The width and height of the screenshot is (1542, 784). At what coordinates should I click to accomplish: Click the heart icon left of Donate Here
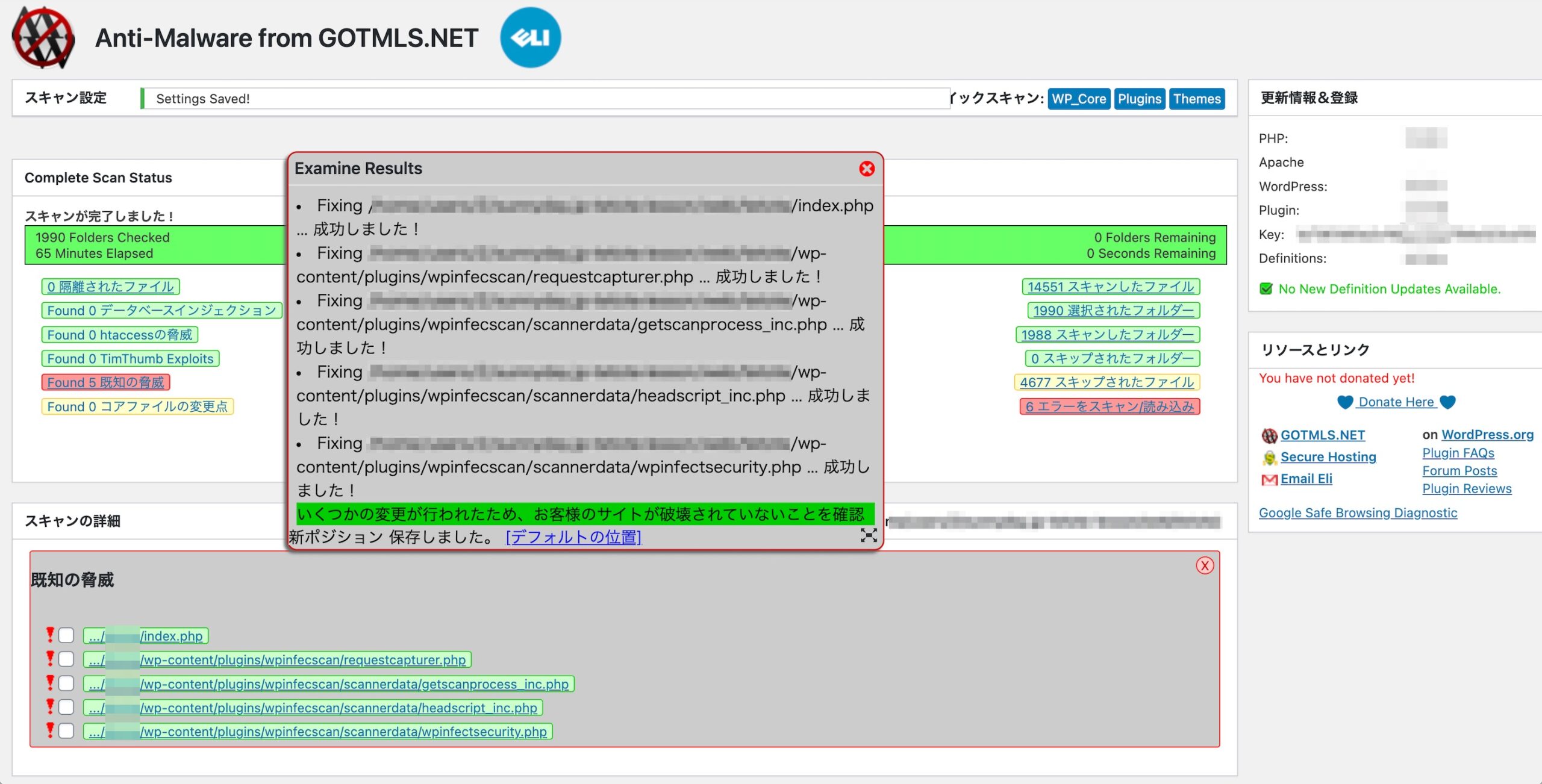[1345, 402]
